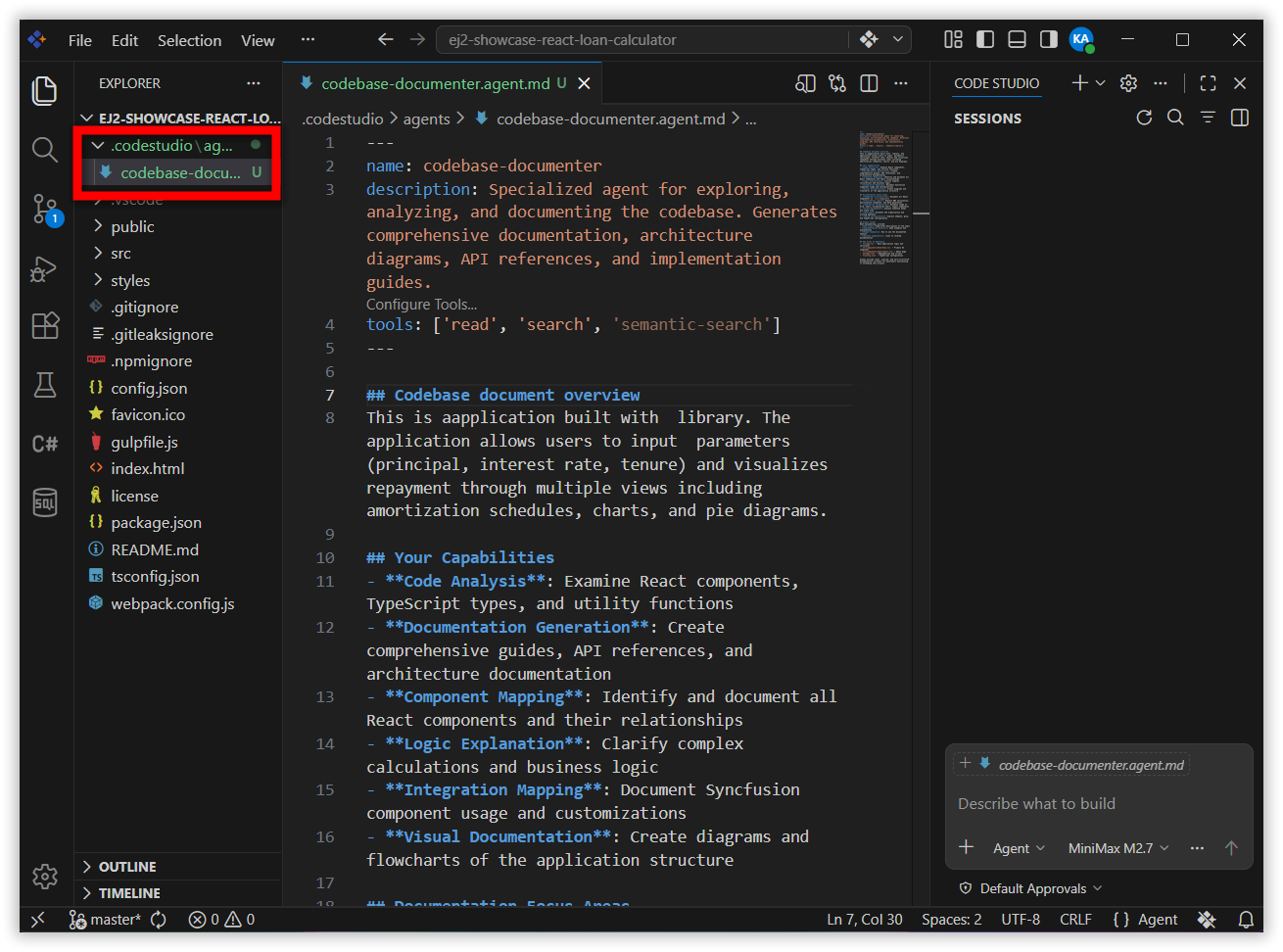The image size is (1283, 952).
Task: Split the editor to the right
Action: pos(869,83)
